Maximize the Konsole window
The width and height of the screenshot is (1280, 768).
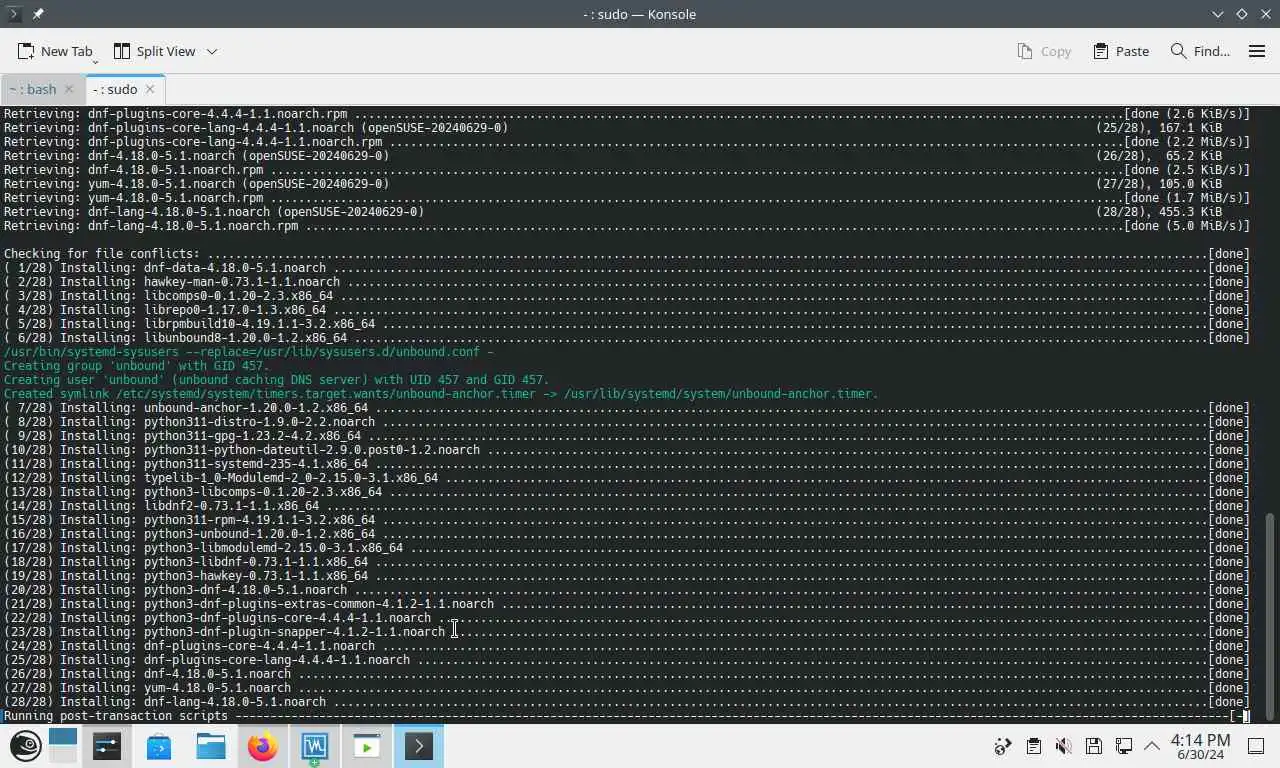pyautogui.click(x=1241, y=14)
